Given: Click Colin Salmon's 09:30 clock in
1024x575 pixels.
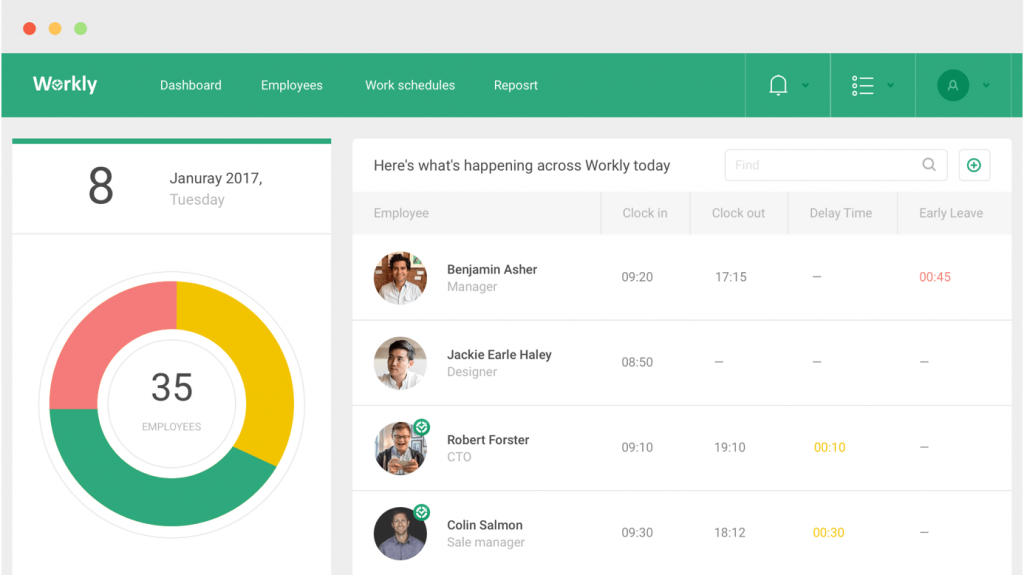Looking at the screenshot, I should 637,533.
